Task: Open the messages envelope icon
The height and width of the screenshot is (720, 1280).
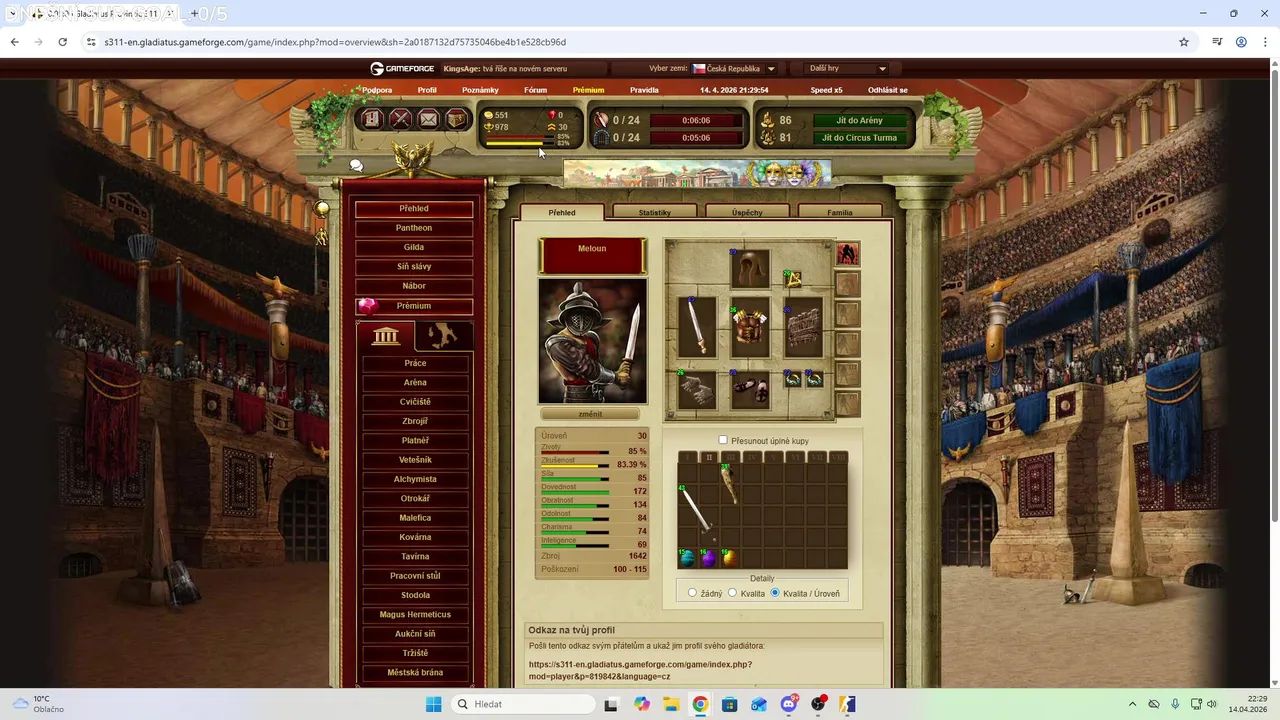Action: point(428,119)
